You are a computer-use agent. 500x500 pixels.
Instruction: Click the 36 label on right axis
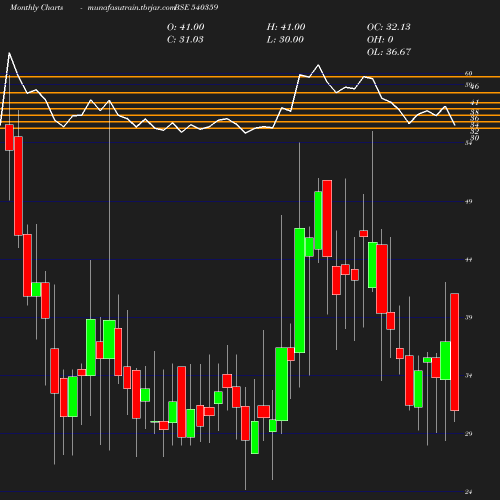point(475,118)
